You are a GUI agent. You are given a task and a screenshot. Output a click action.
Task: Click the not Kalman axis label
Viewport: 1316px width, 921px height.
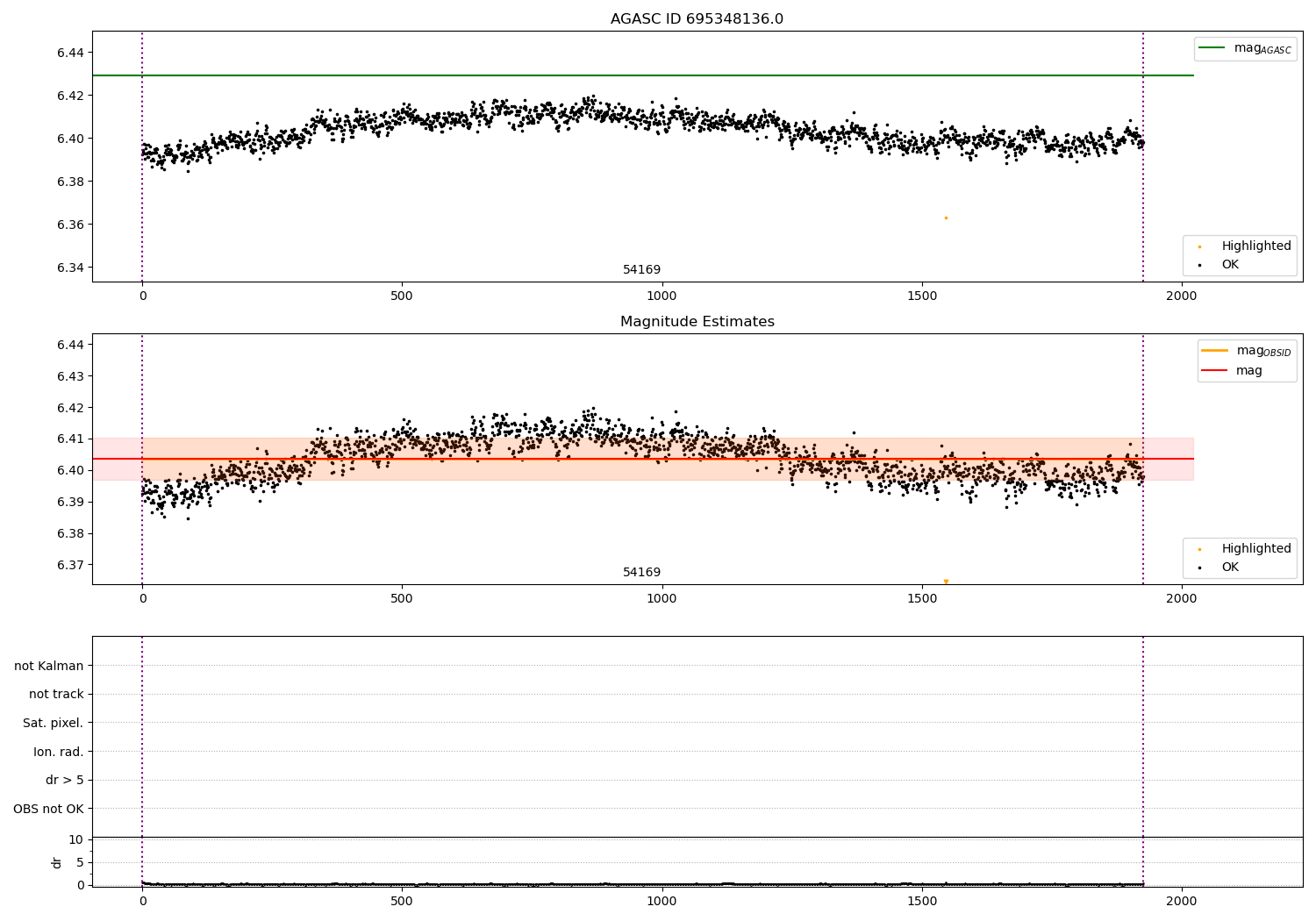[49, 666]
